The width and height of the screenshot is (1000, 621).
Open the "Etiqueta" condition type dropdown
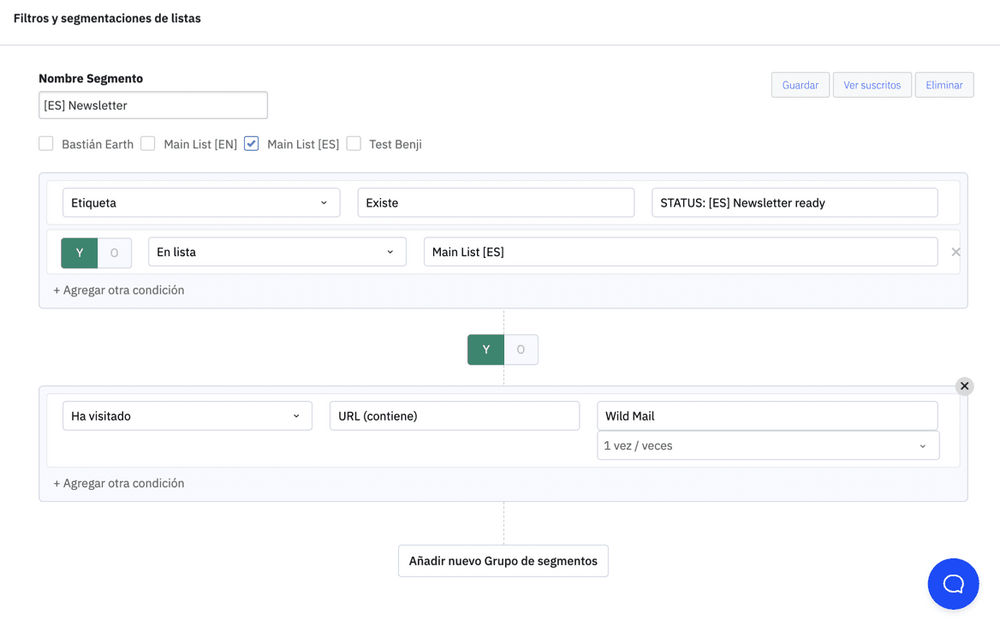(x=200, y=202)
